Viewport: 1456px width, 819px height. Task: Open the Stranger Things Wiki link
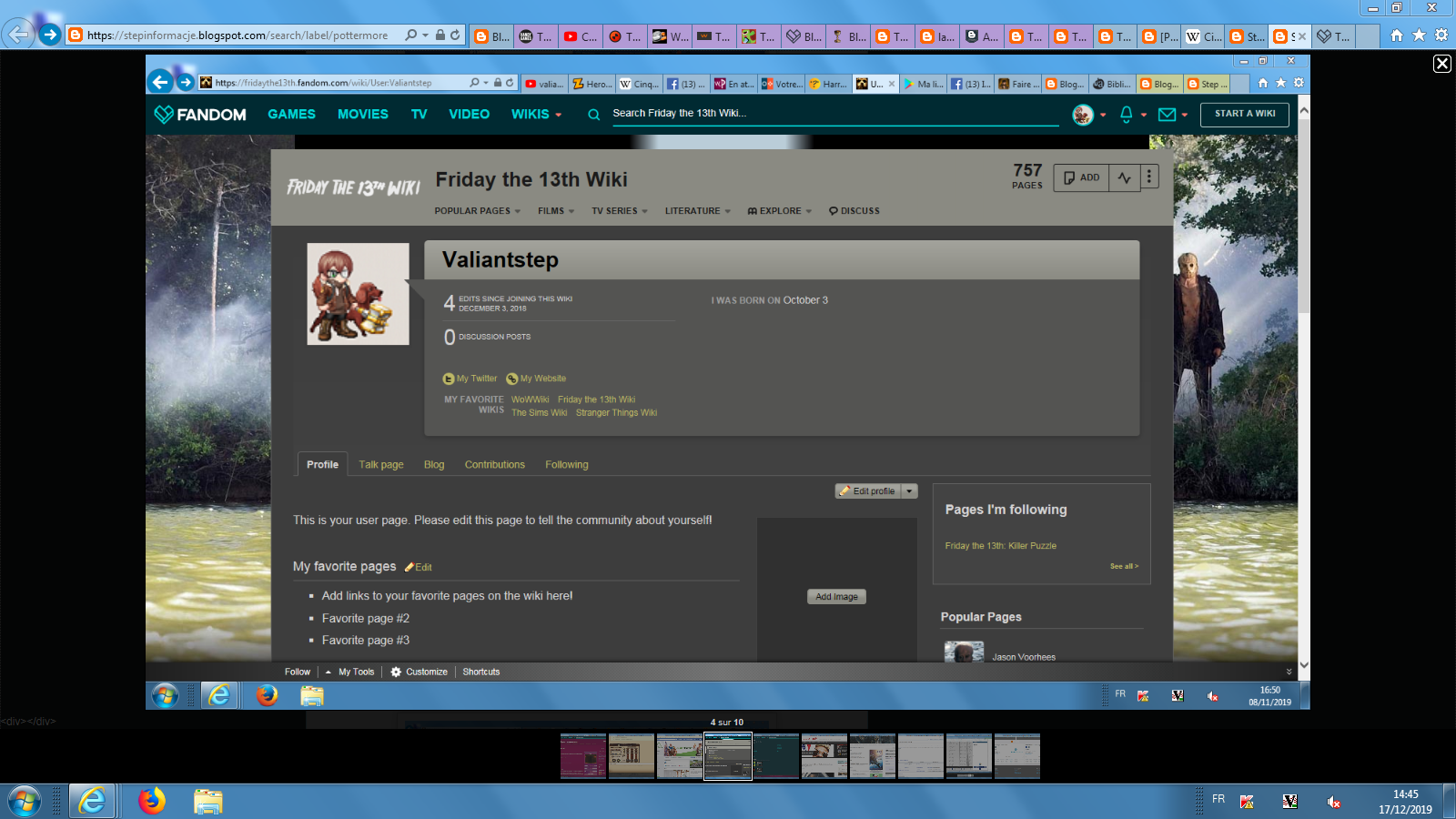[616, 413]
